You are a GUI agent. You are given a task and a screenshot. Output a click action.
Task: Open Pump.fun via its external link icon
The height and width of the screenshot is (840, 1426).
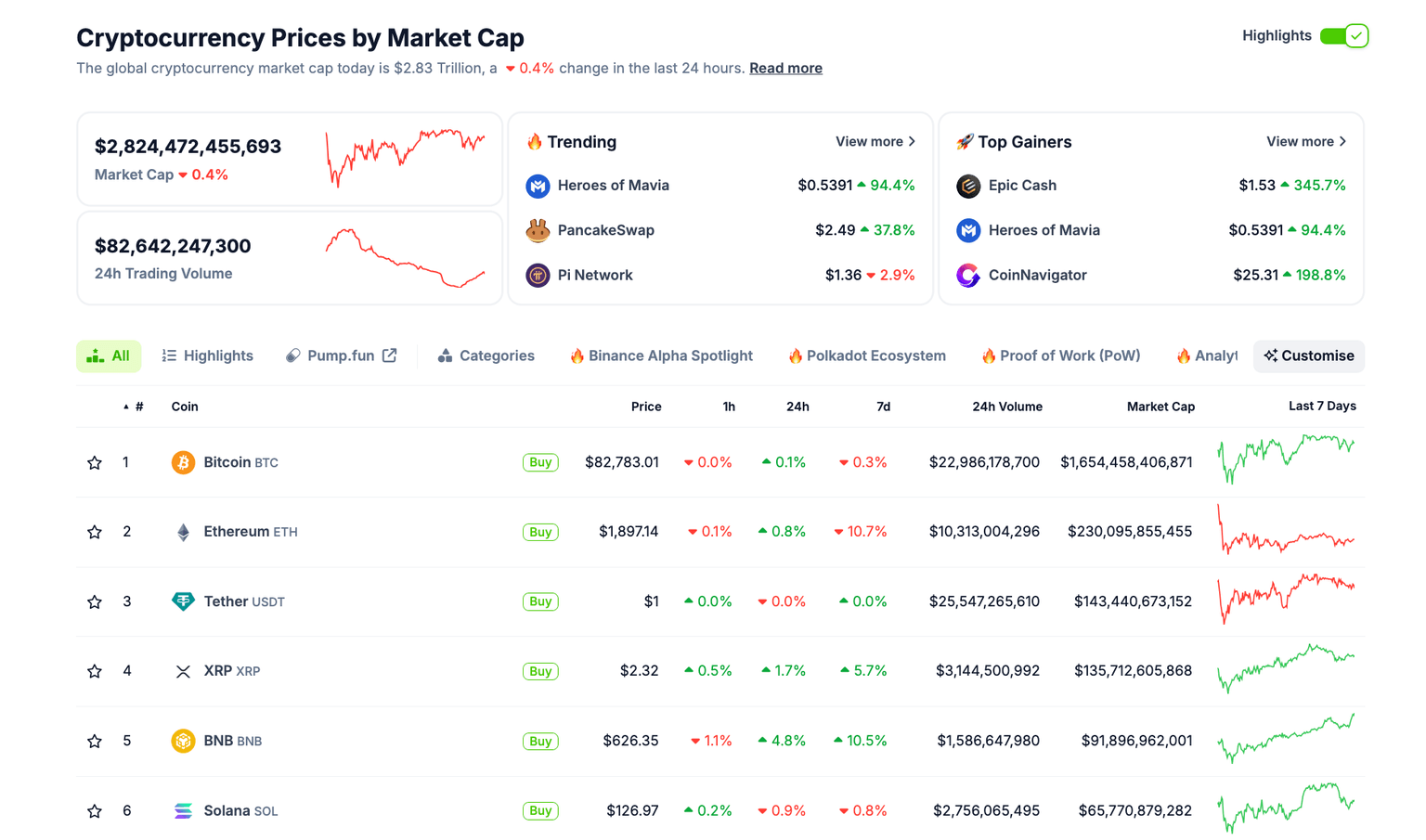point(390,355)
